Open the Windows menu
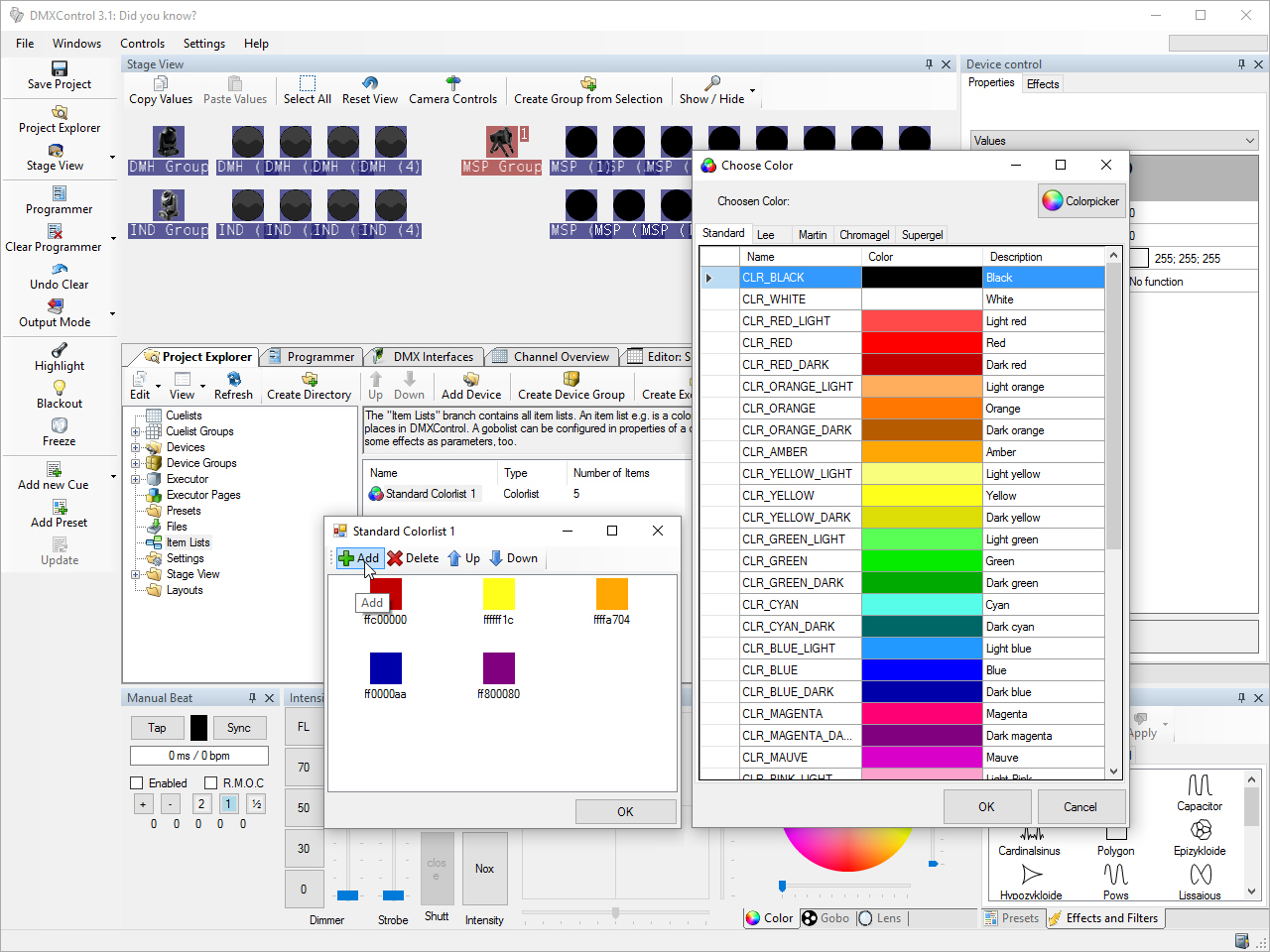The height and width of the screenshot is (952, 1270). pyautogui.click(x=76, y=44)
